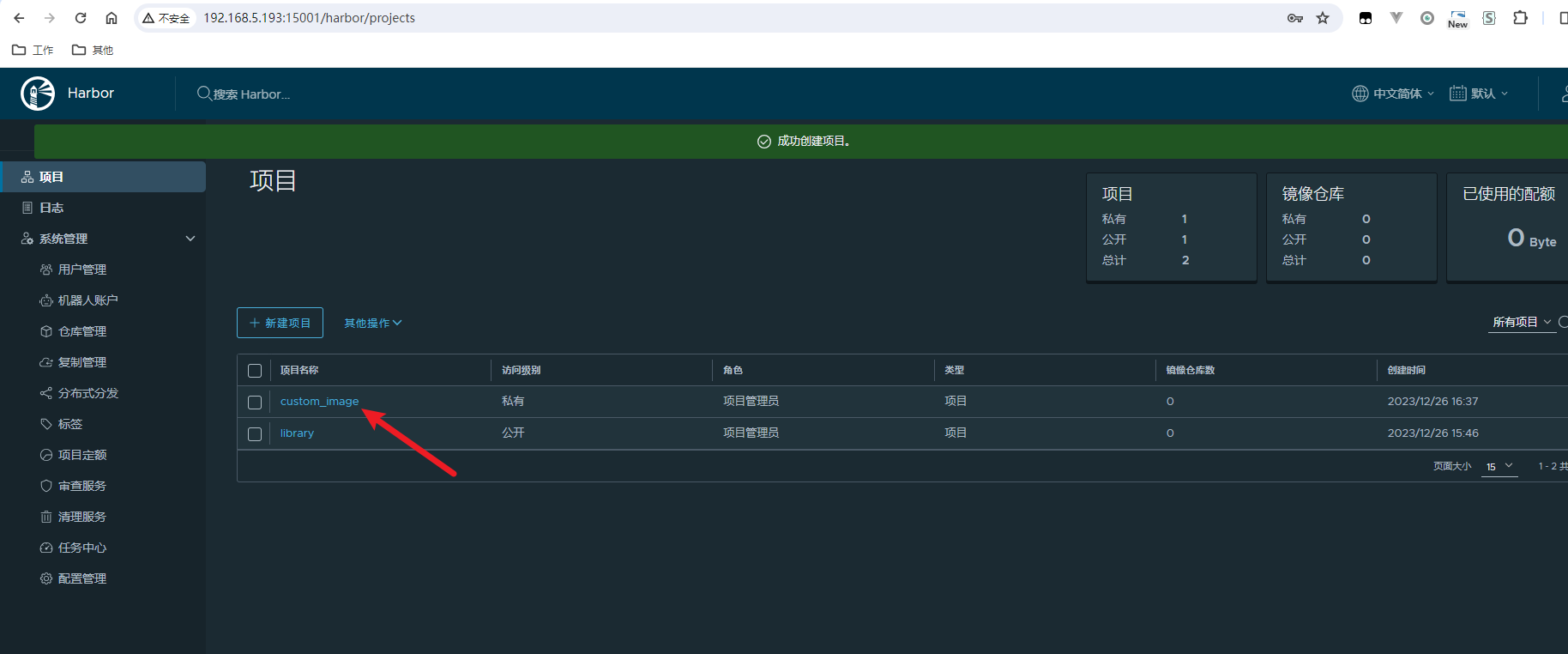The height and width of the screenshot is (654, 1568).
Task: Click the clean up trash icon
Action: (46, 517)
